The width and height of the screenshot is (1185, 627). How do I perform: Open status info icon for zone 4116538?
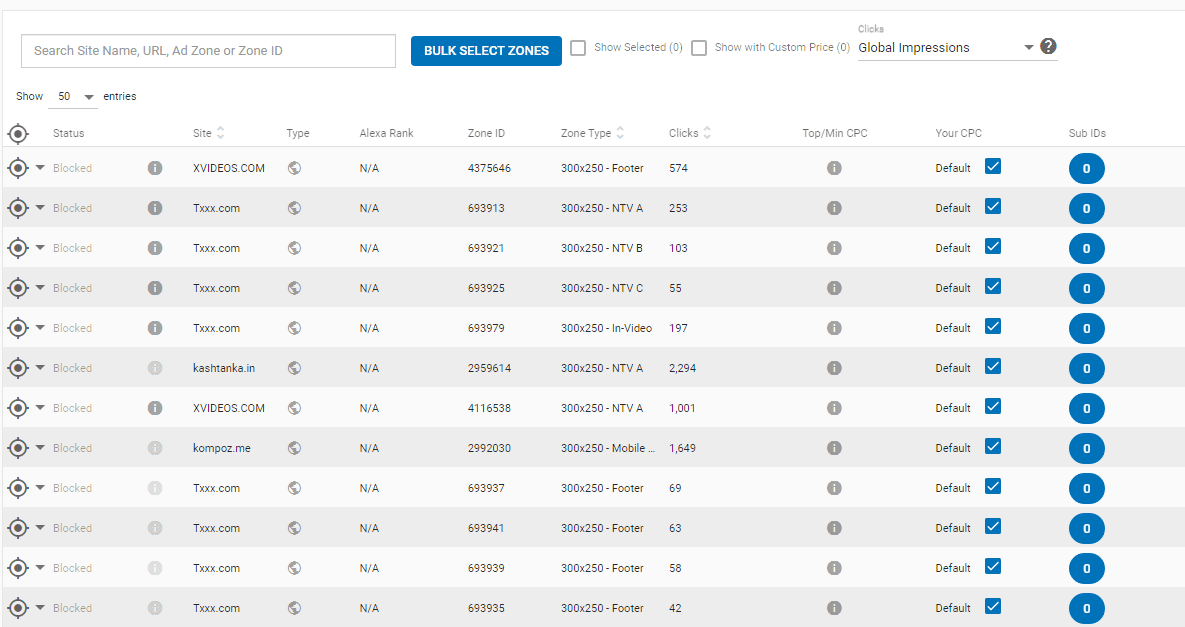pos(155,408)
